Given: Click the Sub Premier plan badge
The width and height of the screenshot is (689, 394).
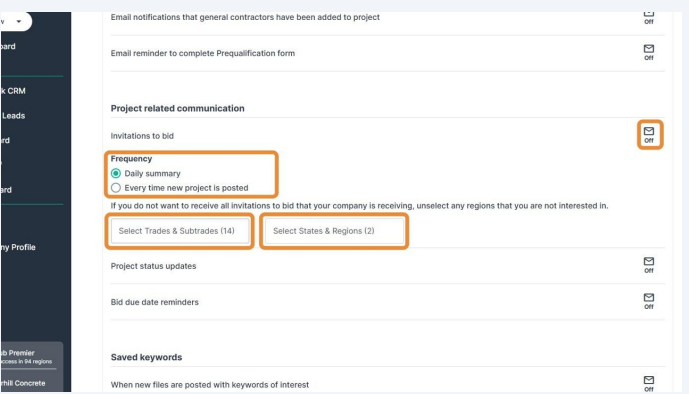Looking at the screenshot, I should tap(26, 357).
